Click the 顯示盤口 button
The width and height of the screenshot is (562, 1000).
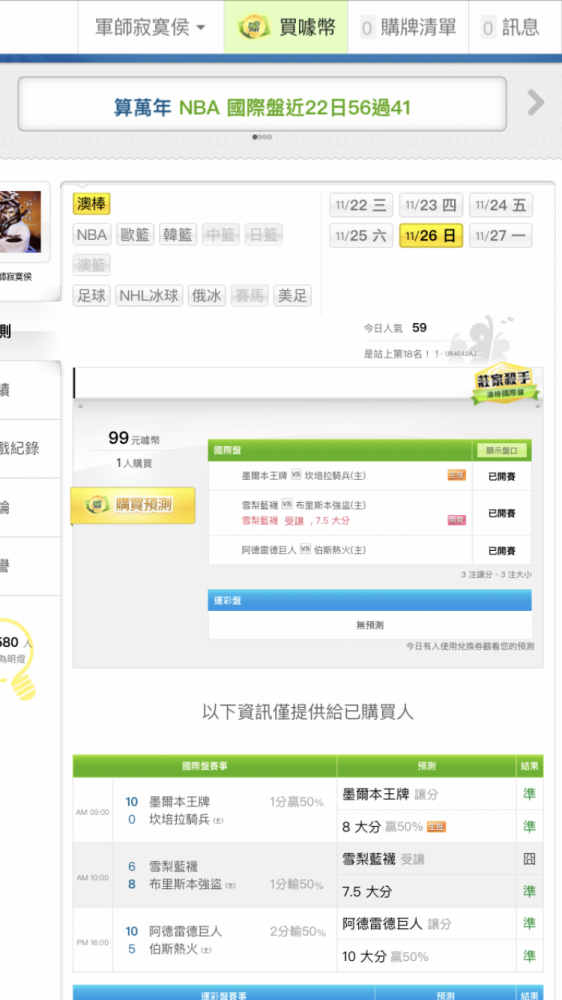coord(503,450)
